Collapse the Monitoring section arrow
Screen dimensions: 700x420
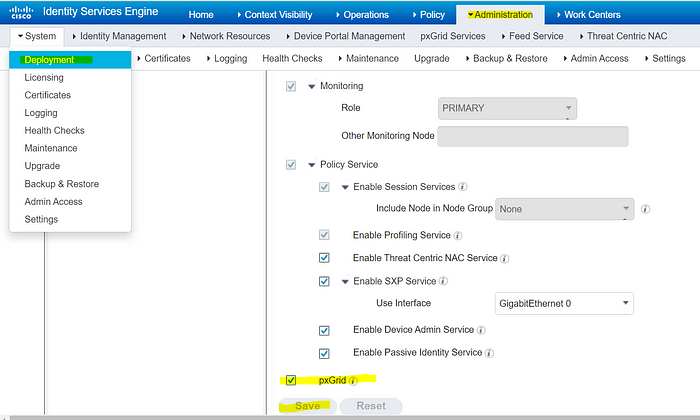pos(312,87)
